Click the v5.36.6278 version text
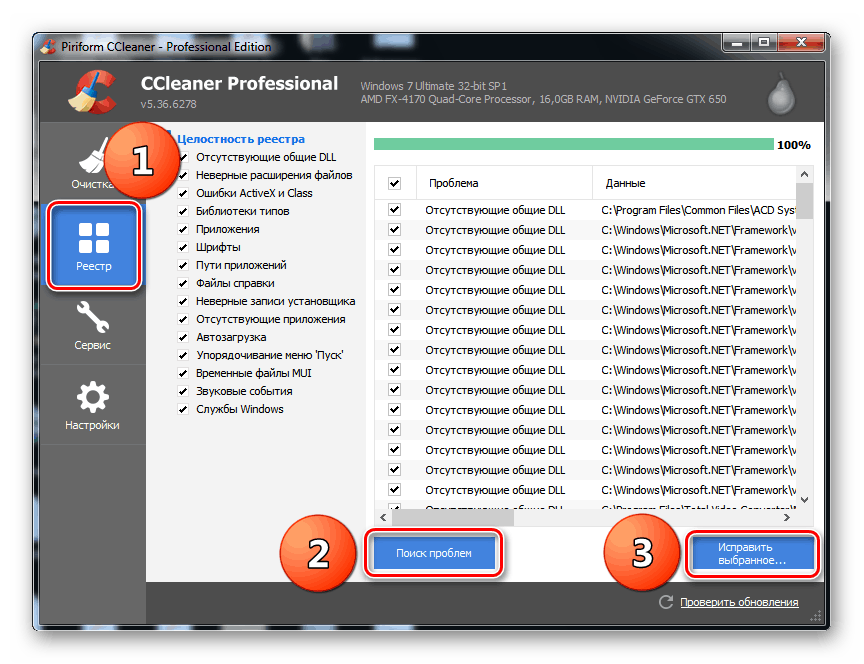Image resolution: width=864 pixels, height=664 pixels. (x=169, y=104)
